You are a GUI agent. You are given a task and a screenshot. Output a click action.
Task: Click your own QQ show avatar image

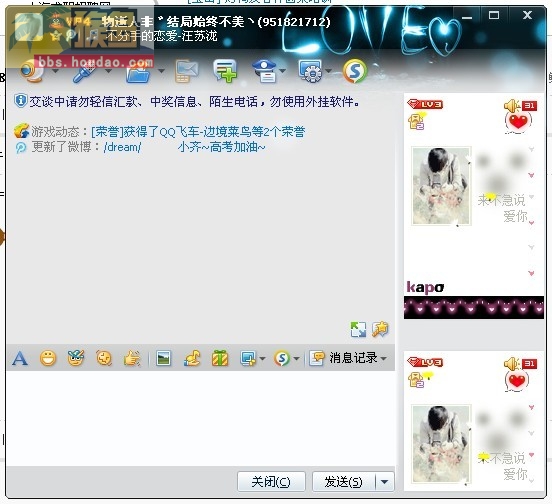click(x=441, y=444)
